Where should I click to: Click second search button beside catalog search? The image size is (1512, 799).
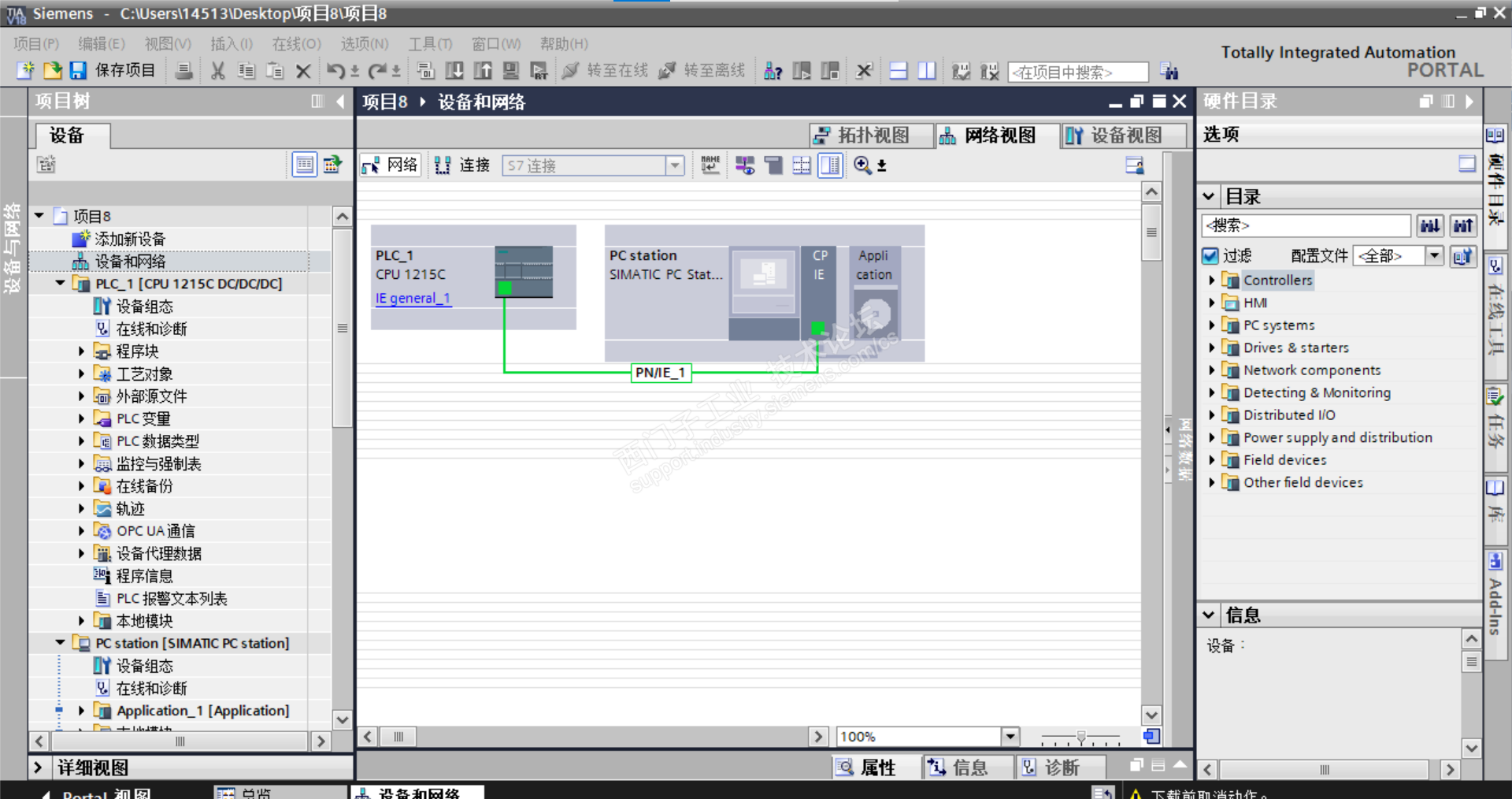[1463, 226]
